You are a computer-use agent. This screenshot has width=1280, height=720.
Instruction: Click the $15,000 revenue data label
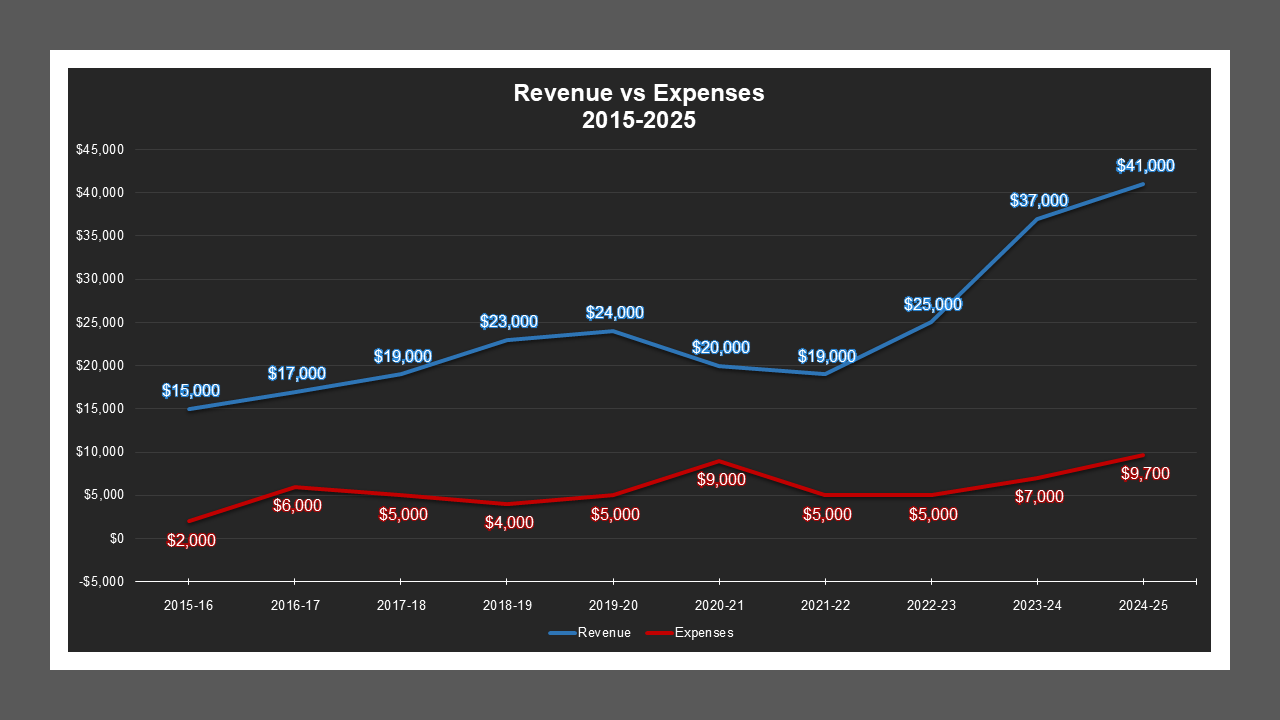coord(190,391)
